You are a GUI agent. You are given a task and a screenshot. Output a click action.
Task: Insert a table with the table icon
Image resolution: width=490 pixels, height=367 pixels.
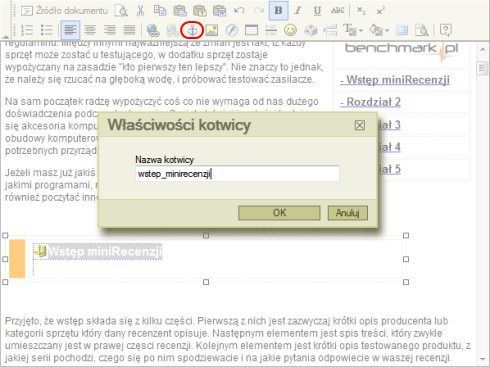click(251, 30)
